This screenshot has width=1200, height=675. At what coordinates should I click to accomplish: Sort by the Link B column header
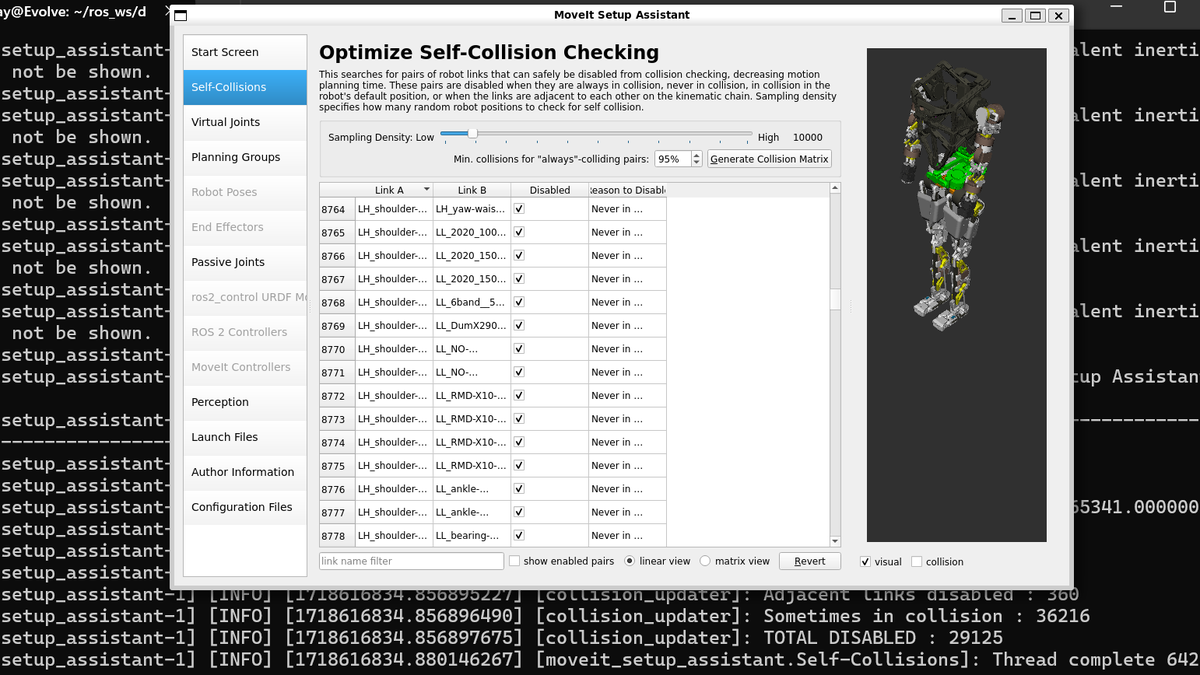(x=472, y=190)
